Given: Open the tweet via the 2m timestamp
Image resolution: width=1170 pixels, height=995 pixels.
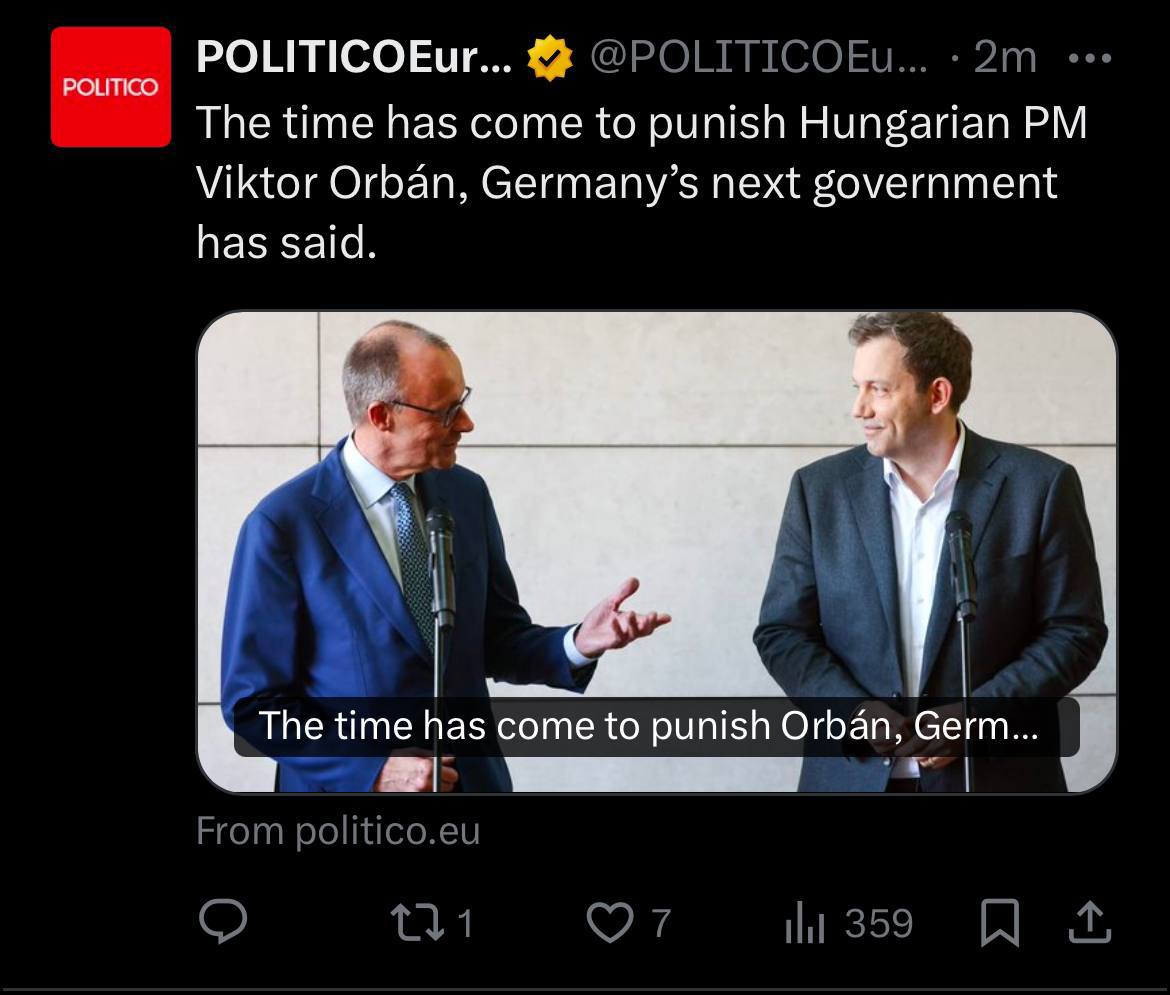Looking at the screenshot, I should (1004, 59).
